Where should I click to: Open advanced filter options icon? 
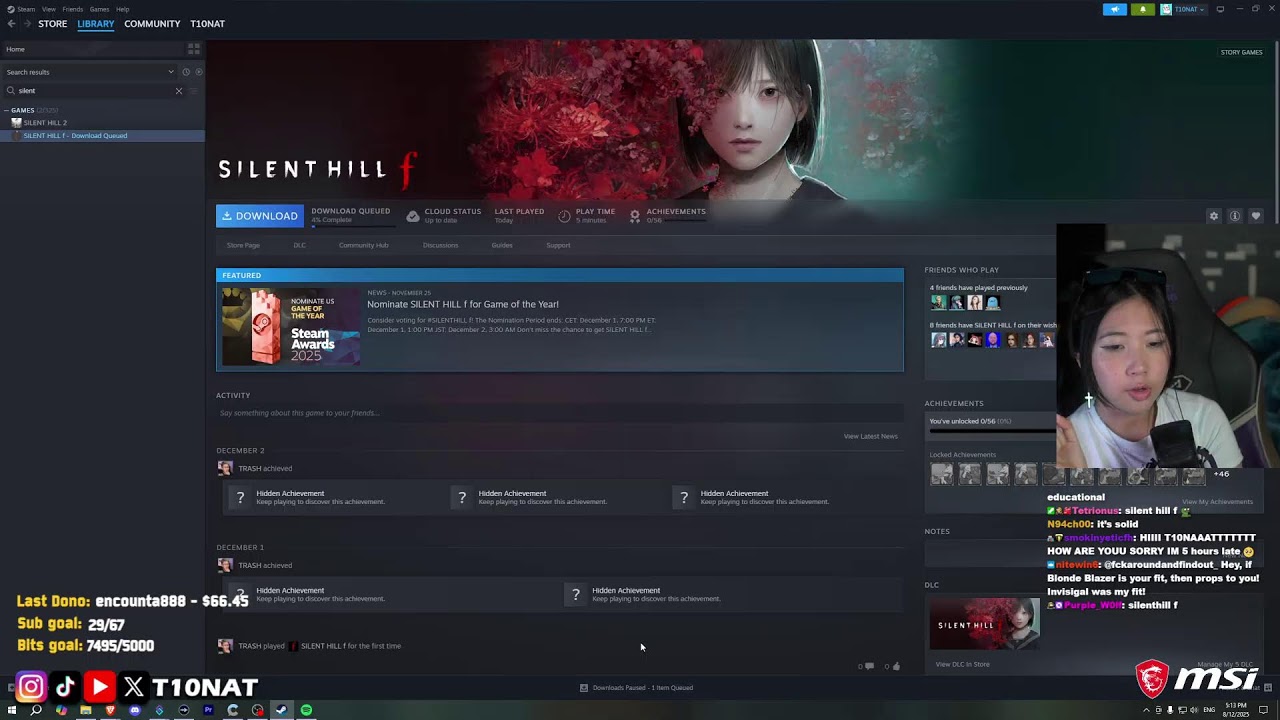[x=194, y=91]
